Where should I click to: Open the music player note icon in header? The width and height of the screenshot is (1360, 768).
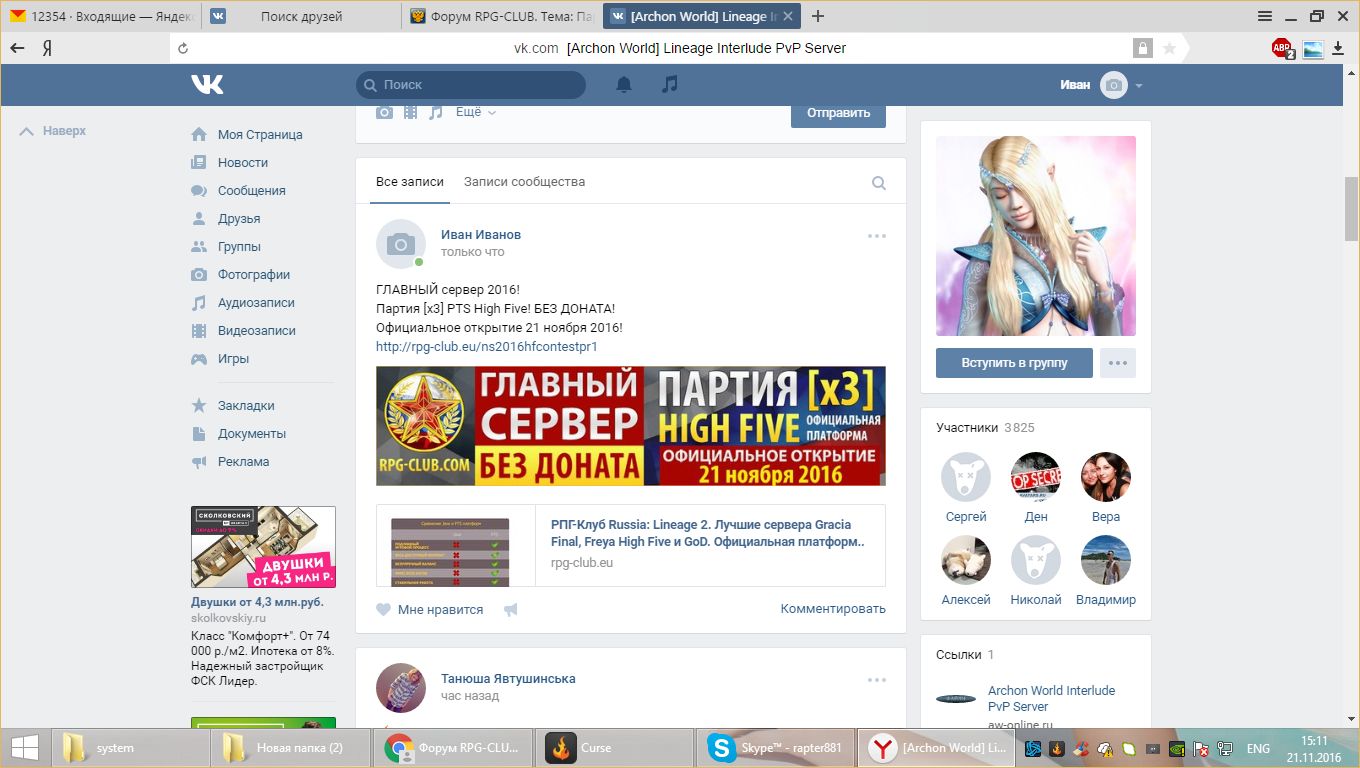pos(670,85)
